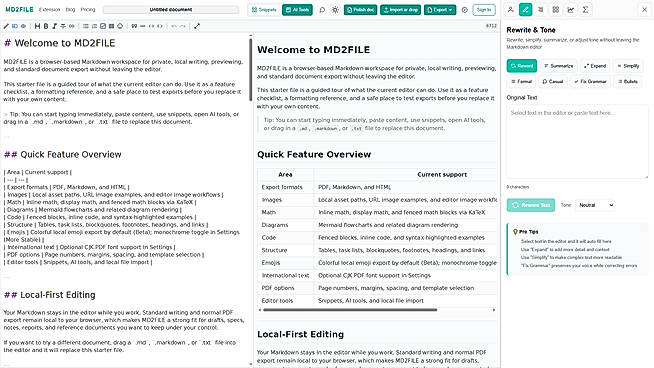This screenshot has height=368, width=654.
Task: Insert a hyperlink from the toolbar
Action: click(x=72, y=26)
